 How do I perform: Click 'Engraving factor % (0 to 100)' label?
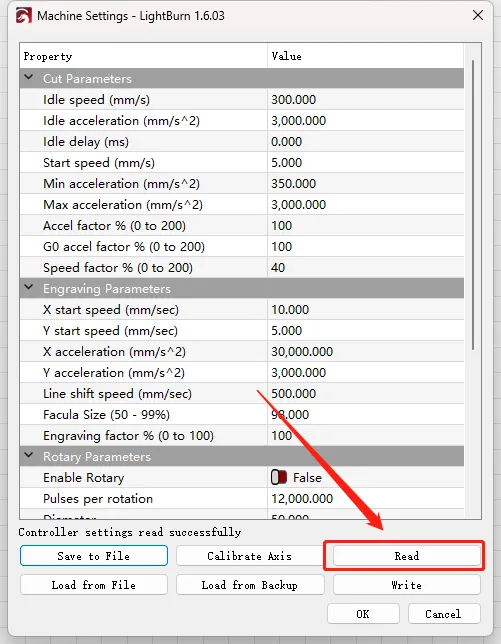(129, 436)
